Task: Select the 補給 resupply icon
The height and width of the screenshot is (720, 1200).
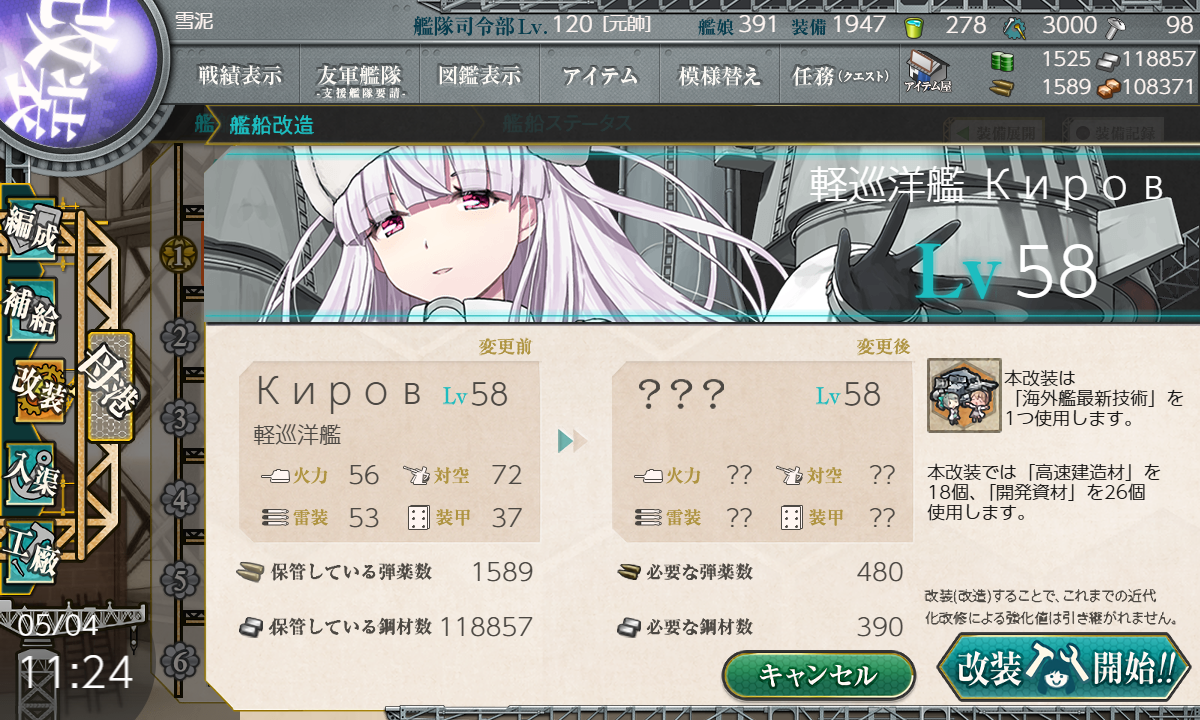Action: point(31,311)
